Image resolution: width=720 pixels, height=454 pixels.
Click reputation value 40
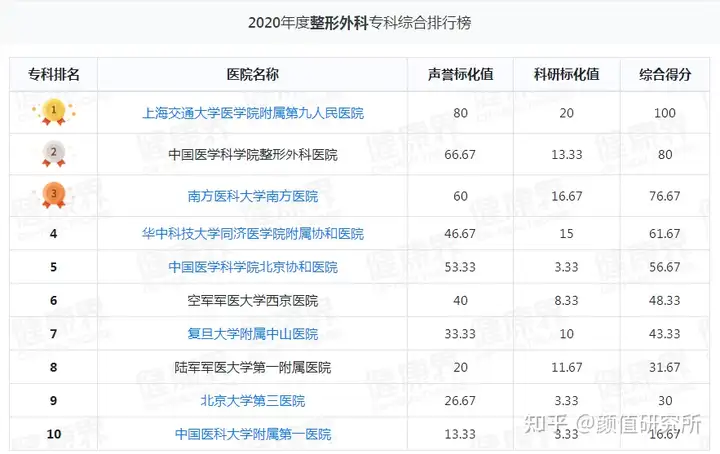pyautogui.click(x=461, y=301)
